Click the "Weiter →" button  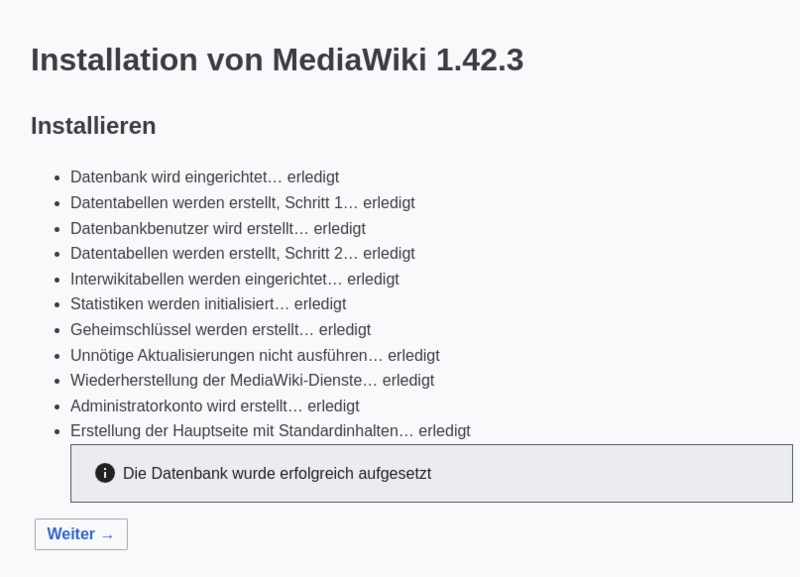(80, 534)
